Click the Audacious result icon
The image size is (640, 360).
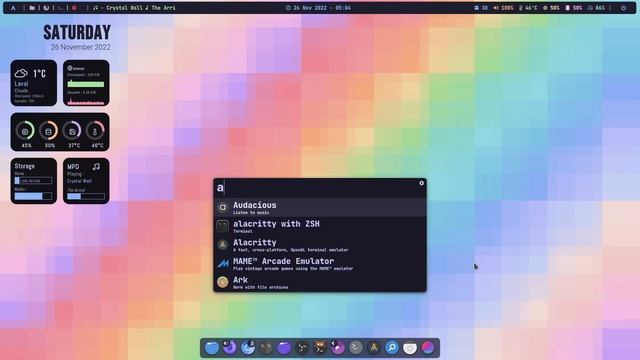(222, 207)
